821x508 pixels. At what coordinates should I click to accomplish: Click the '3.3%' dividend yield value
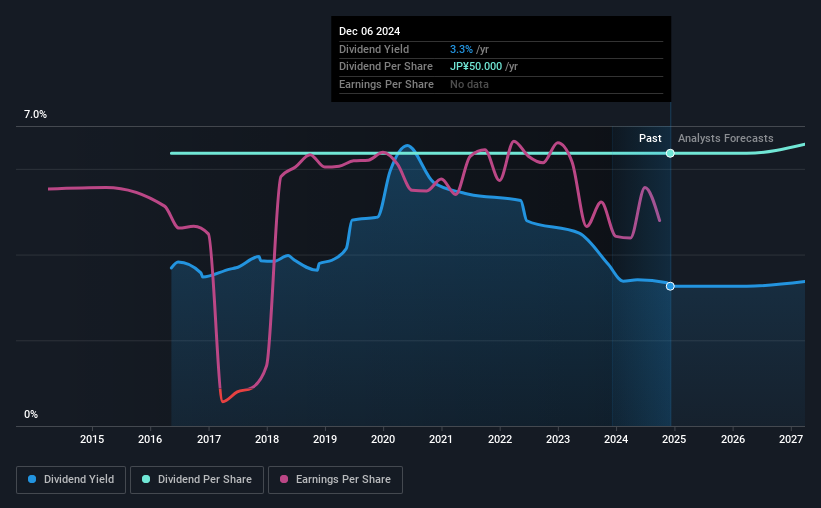tap(461, 49)
